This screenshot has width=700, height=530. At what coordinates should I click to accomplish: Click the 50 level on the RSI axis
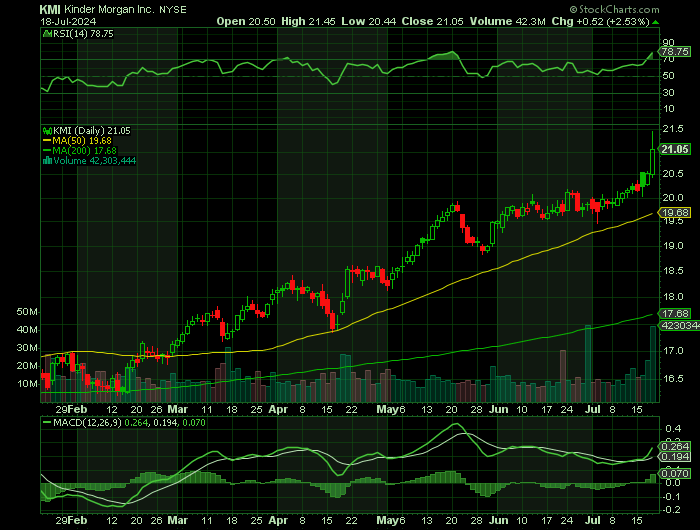(668, 76)
